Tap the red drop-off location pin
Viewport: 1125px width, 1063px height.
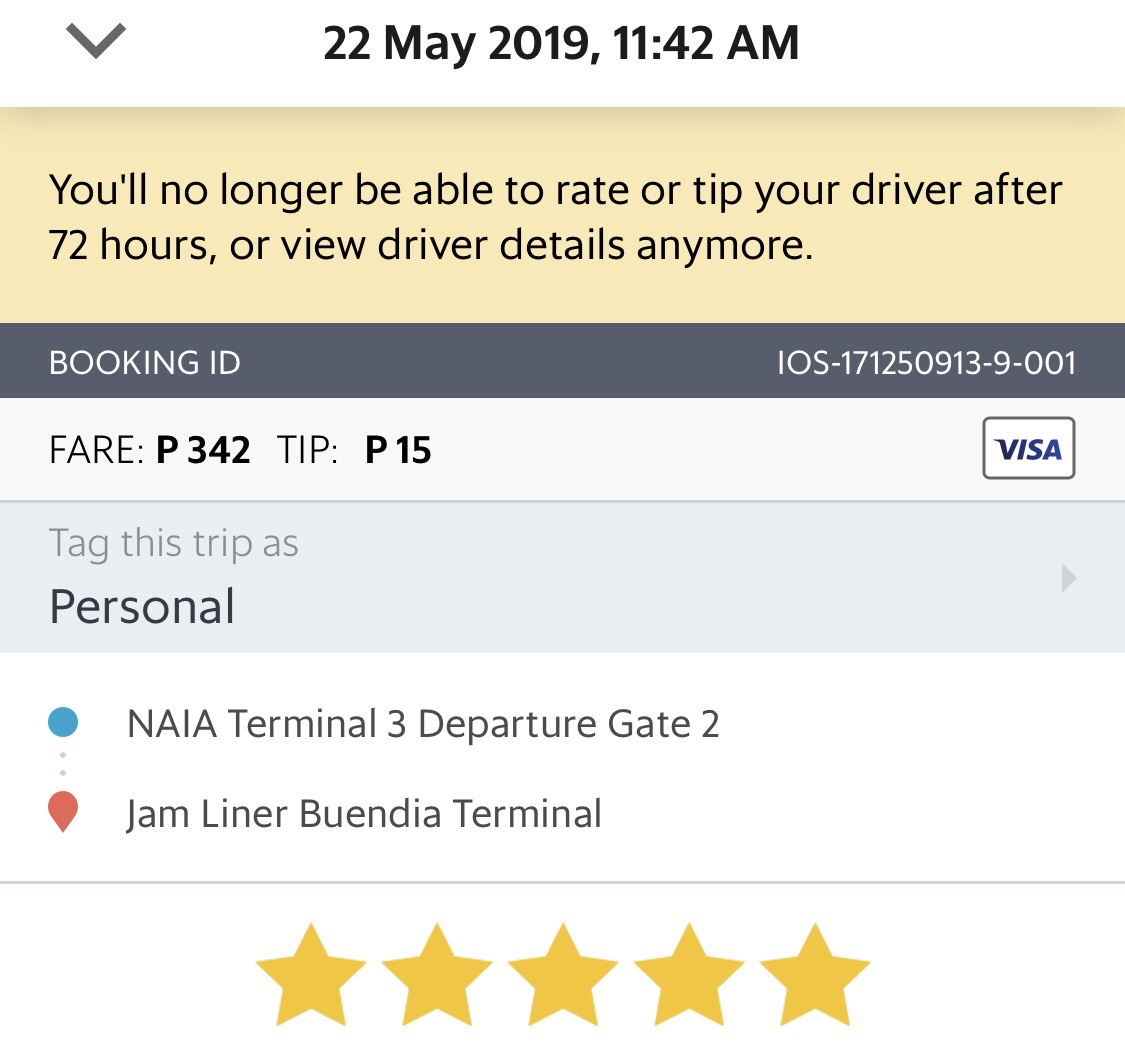tap(63, 812)
